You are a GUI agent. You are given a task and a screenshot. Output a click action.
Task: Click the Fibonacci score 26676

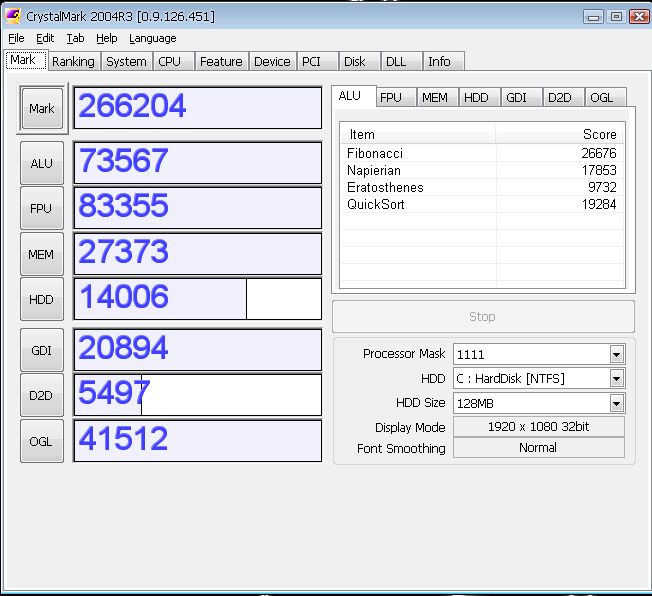pos(599,153)
